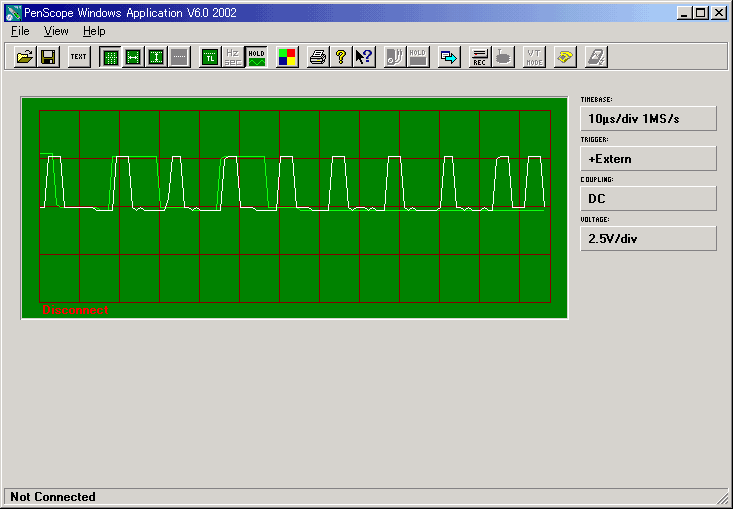Click the yellow question mark help icon
This screenshot has height=509, width=733.
pyautogui.click(x=341, y=57)
